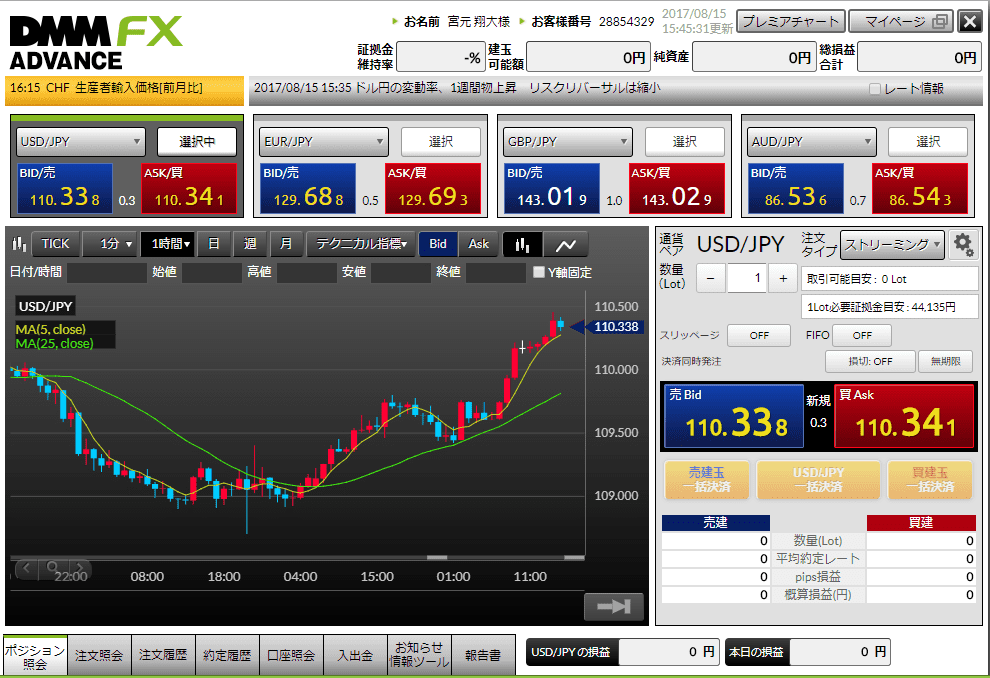Close all USD/JPY positions button
Image resolution: width=990 pixels, height=678 pixels.
click(818, 480)
